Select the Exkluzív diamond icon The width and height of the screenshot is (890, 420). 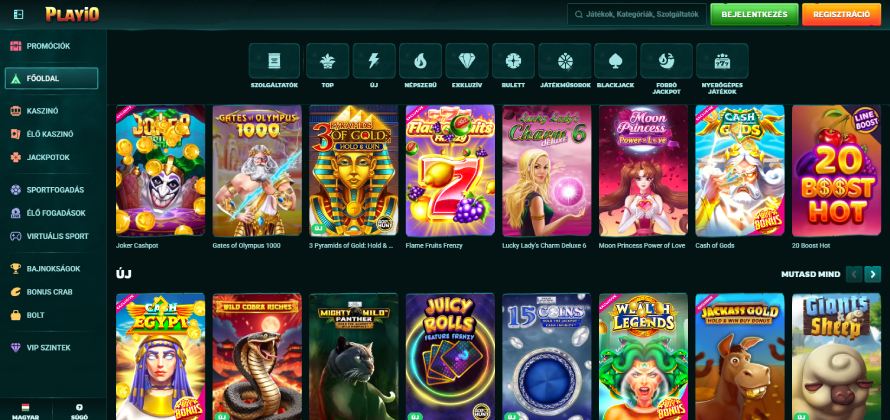tap(466, 62)
